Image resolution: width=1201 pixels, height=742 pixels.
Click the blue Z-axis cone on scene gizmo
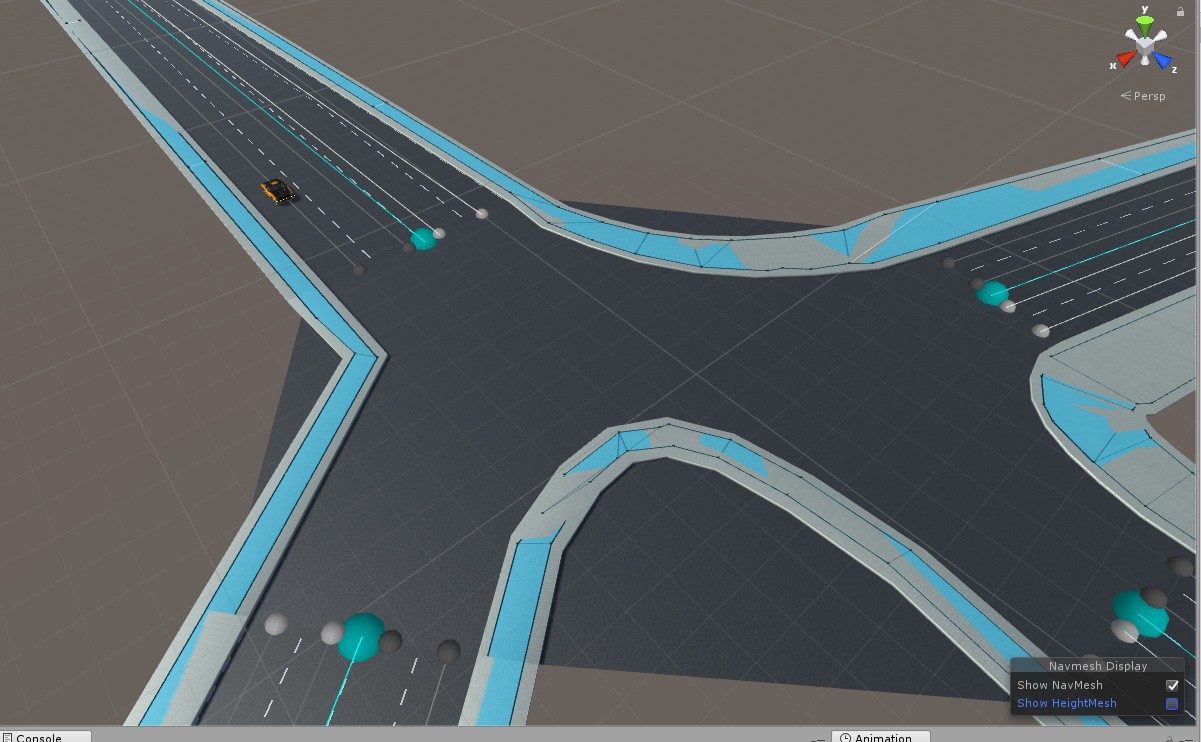click(x=1162, y=60)
